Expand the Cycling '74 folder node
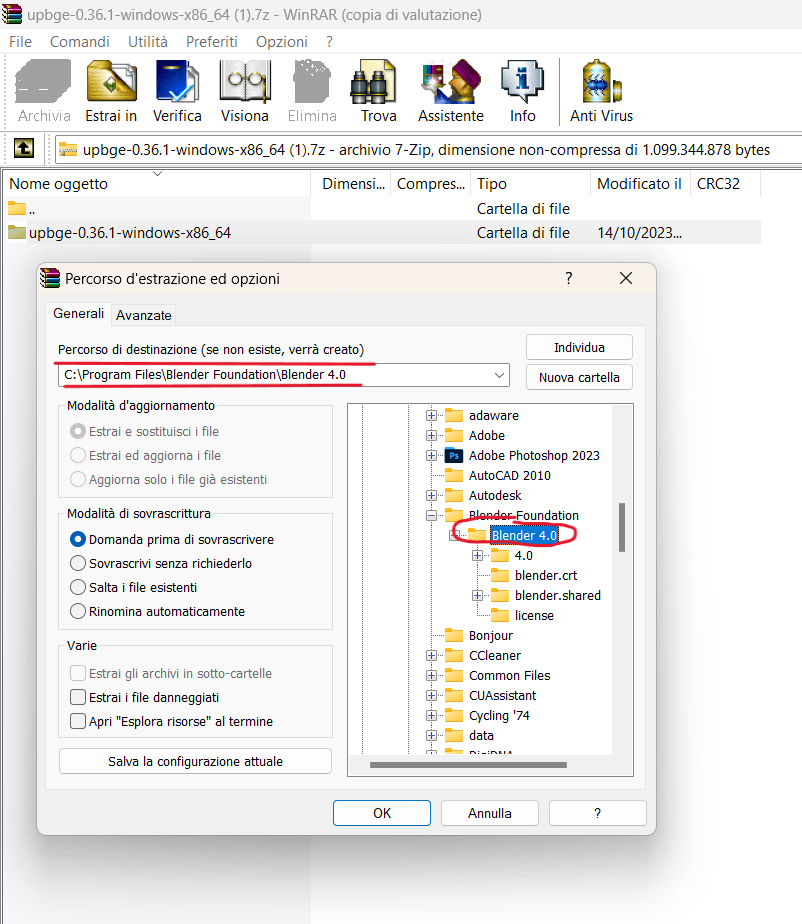 tap(431, 716)
